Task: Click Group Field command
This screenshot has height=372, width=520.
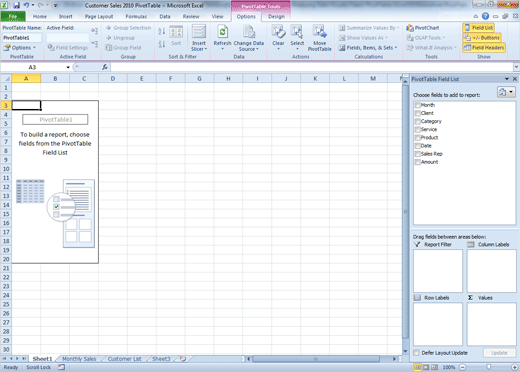Action: pyautogui.click(x=123, y=48)
